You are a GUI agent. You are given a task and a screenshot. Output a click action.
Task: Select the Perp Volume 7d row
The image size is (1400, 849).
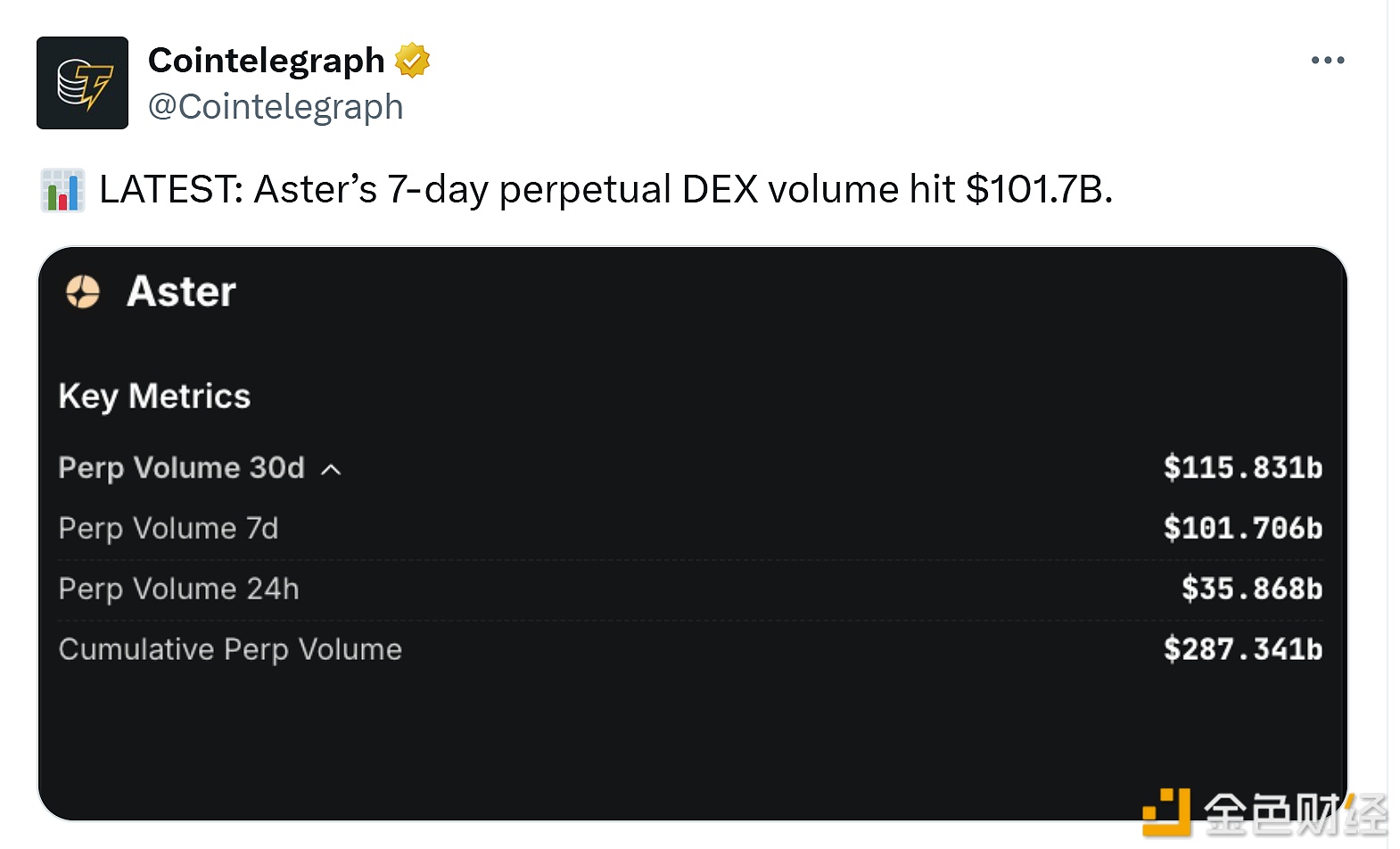tap(690, 529)
